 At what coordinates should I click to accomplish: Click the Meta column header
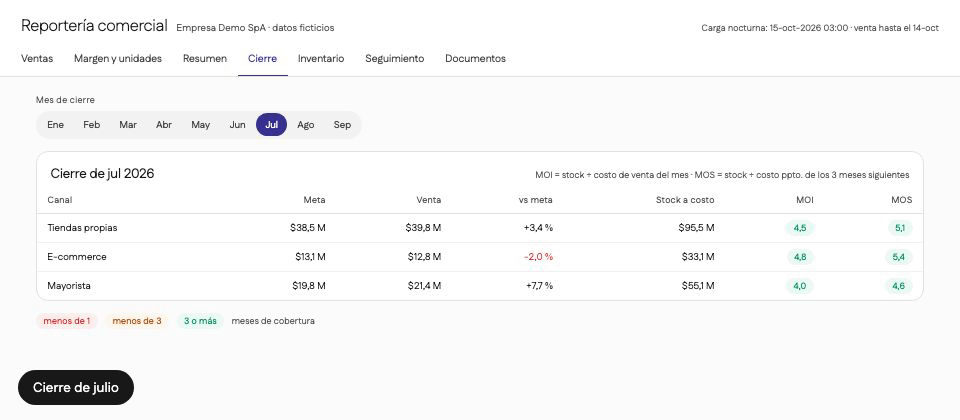click(314, 200)
